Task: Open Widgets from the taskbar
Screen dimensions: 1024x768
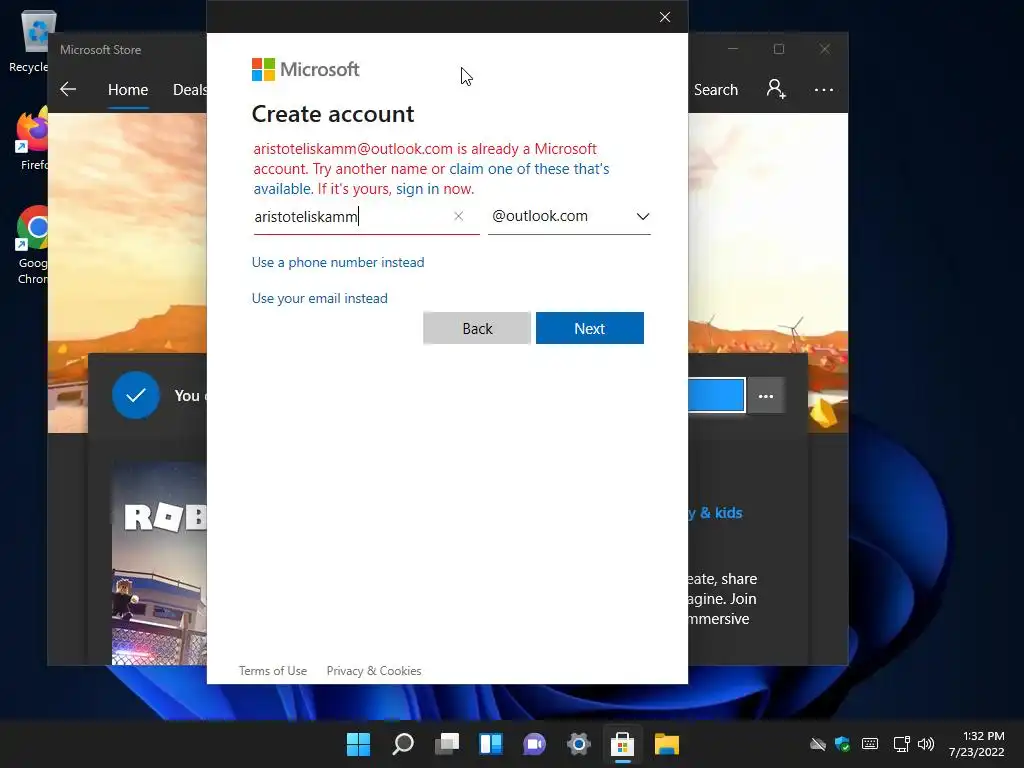Action: [x=490, y=744]
